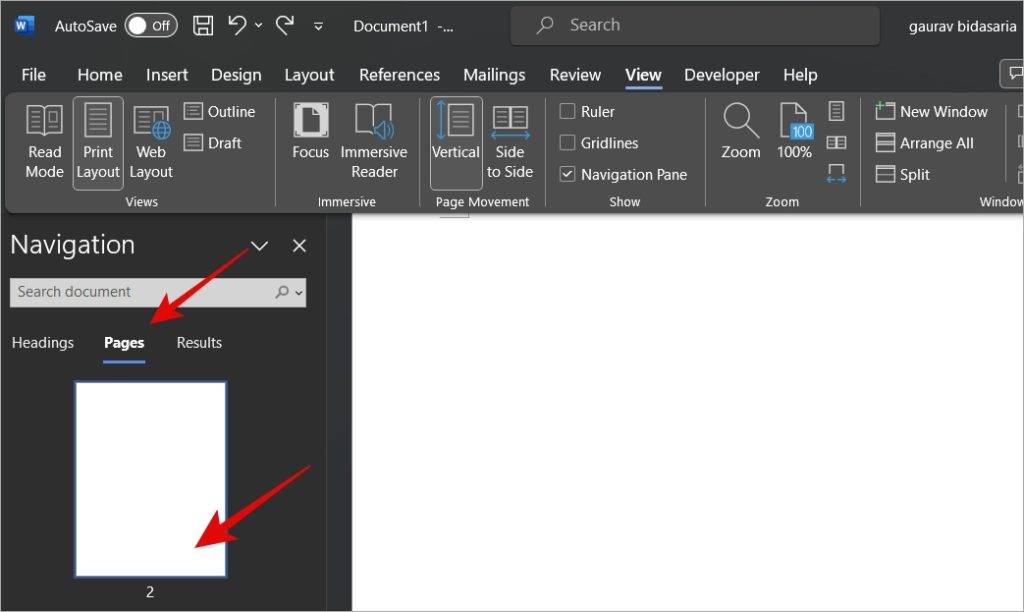This screenshot has width=1024, height=612.
Task: Click the gaurav bidasaria account name
Action: 962,26
